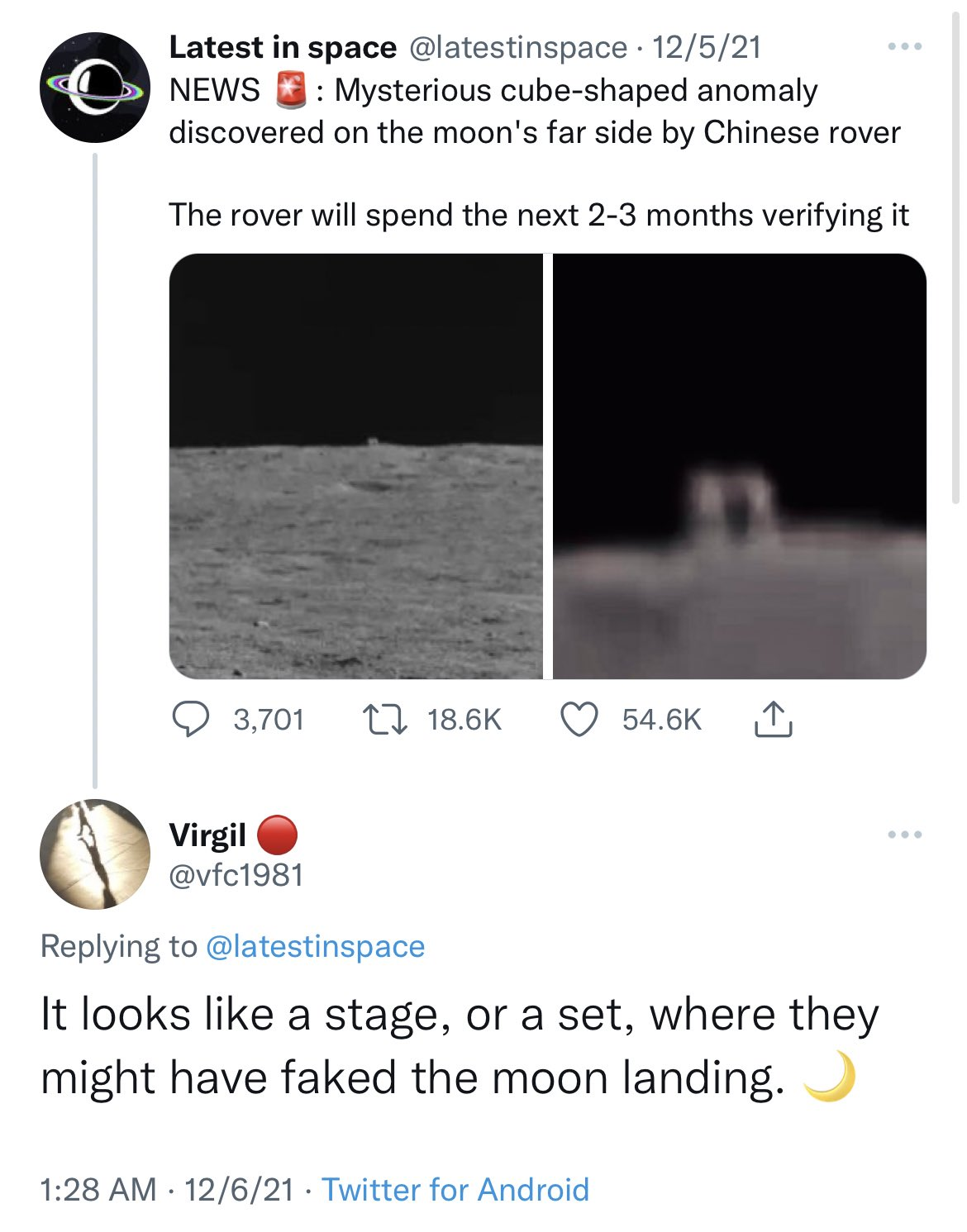
Task: Open the @vfc1981 handle
Action: [236, 875]
